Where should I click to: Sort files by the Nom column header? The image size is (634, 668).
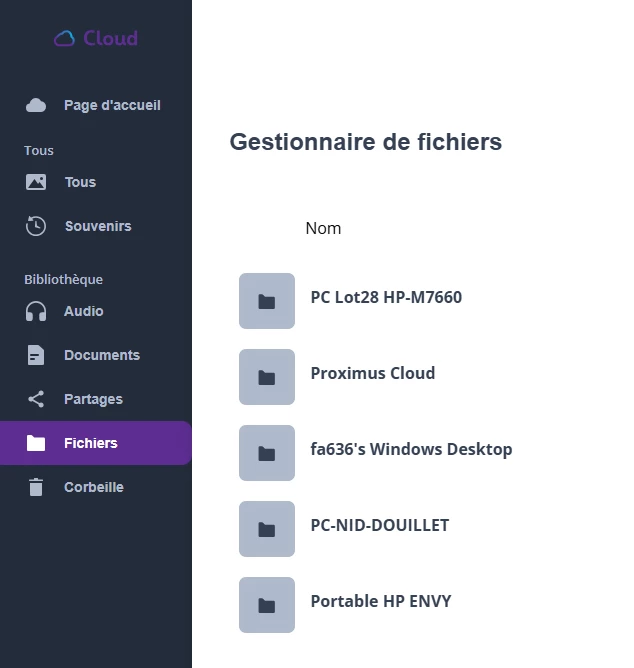(323, 228)
